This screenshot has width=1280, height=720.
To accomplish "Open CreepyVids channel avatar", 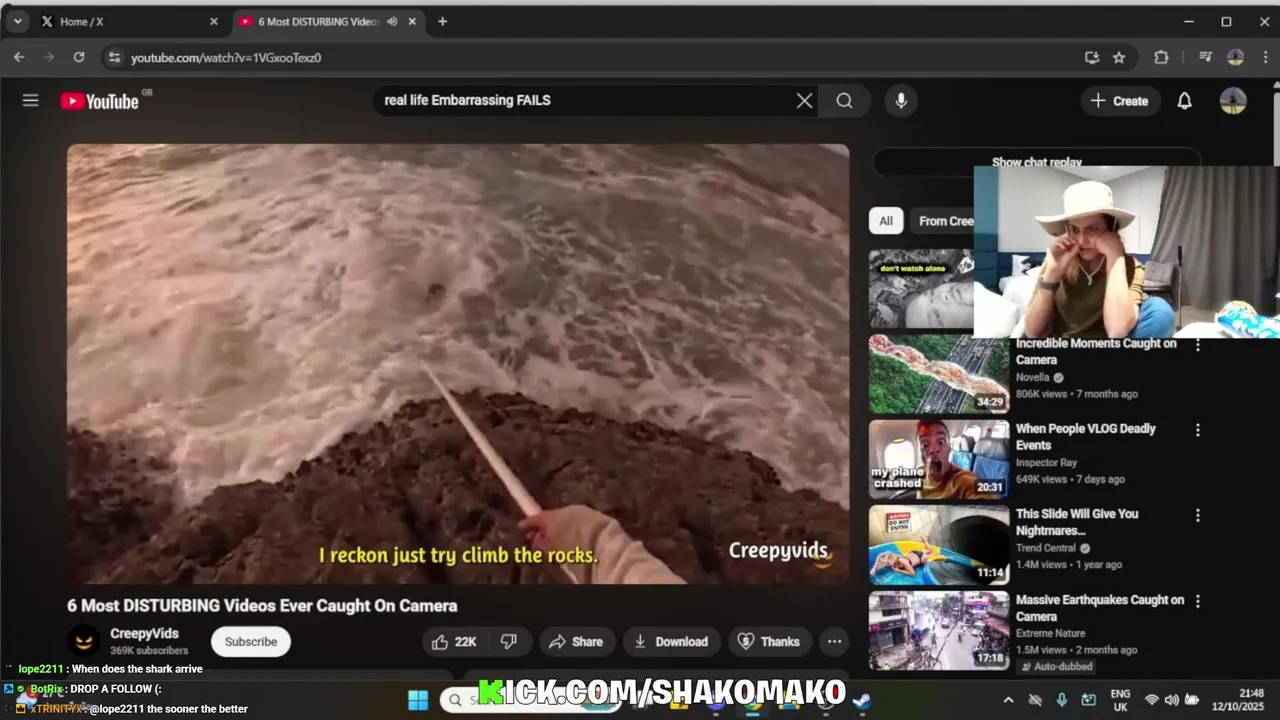I will point(84,641).
